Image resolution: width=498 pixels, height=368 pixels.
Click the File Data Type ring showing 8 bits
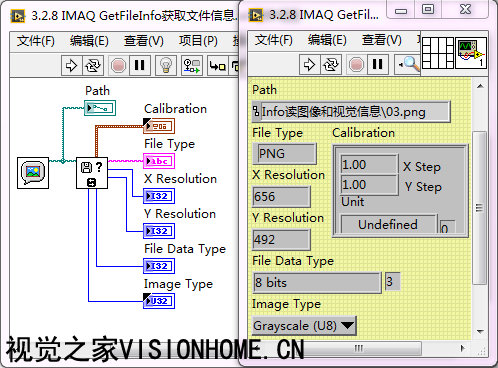click(317, 283)
